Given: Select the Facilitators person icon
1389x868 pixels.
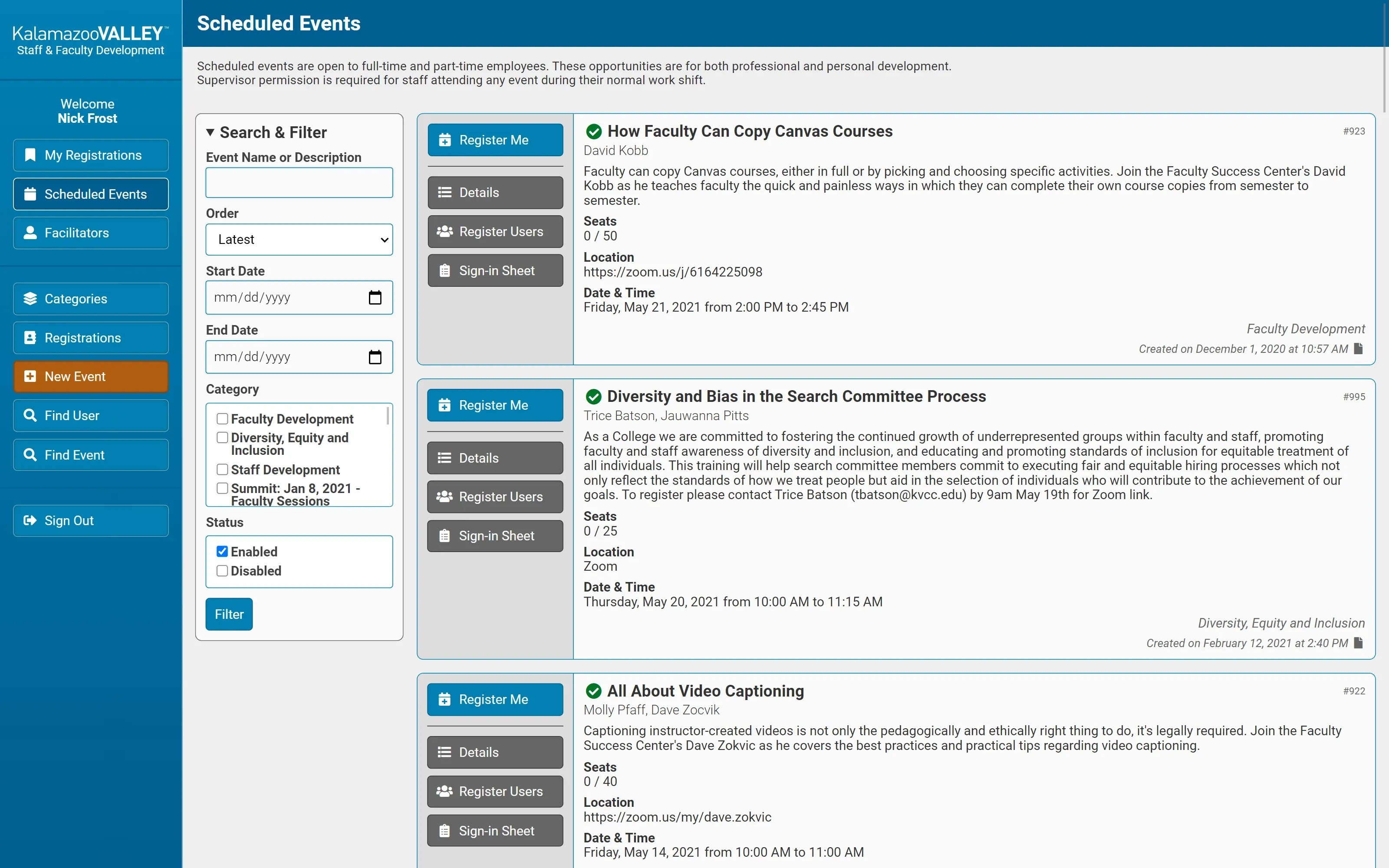Looking at the screenshot, I should point(30,233).
